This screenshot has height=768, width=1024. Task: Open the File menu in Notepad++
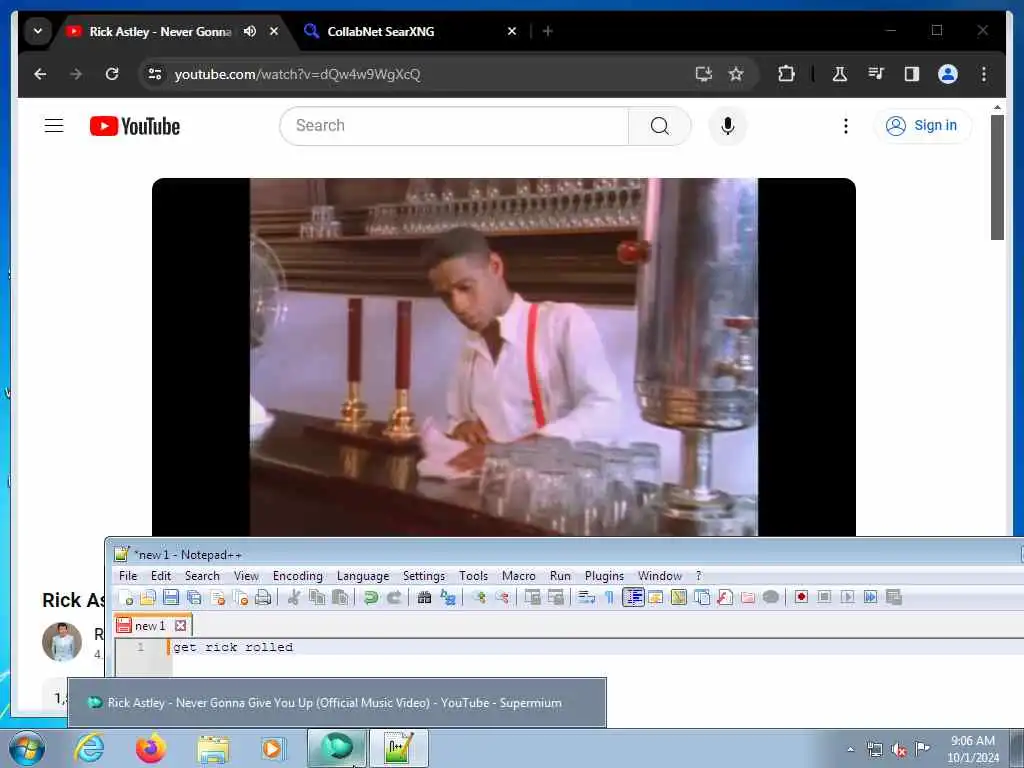[x=128, y=576]
